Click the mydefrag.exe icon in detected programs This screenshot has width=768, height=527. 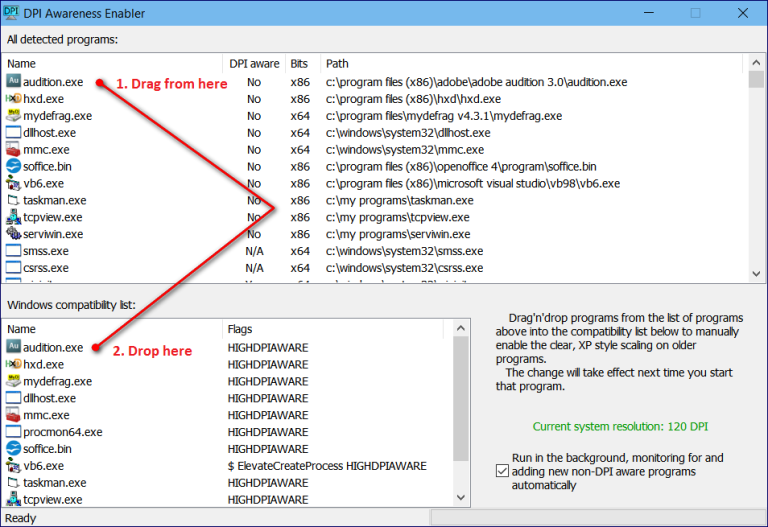click(13, 116)
